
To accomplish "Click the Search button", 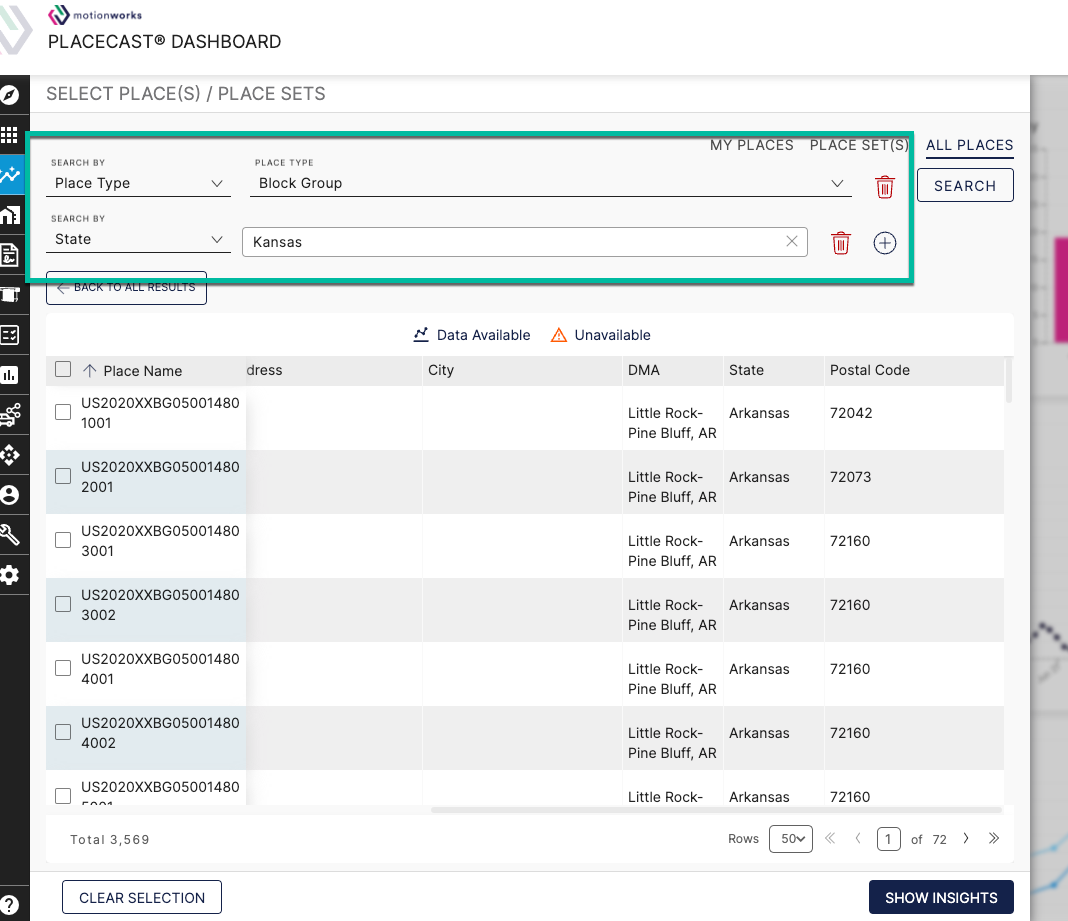I will [x=965, y=185].
